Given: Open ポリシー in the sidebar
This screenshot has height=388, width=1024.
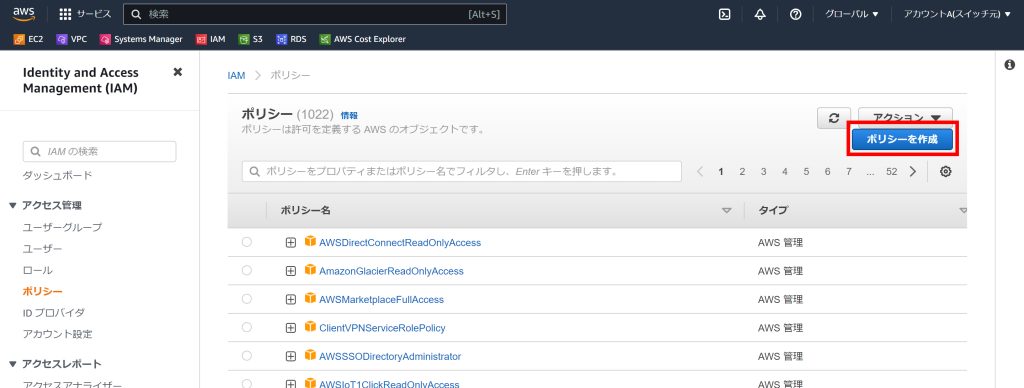Looking at the screenshot, I should click(42, 291).
